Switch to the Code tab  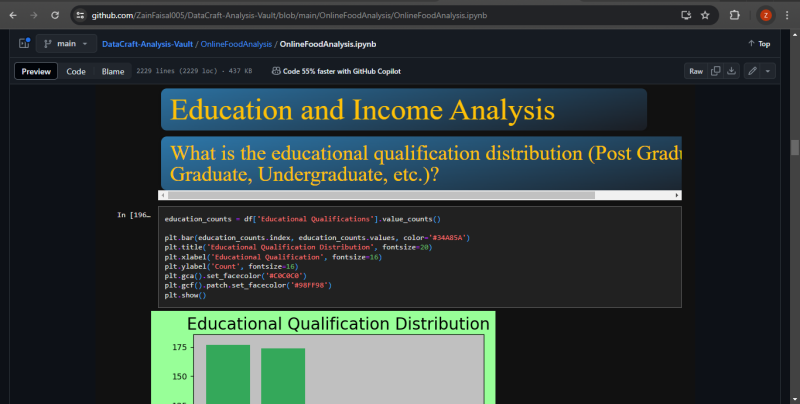[76, 71]
